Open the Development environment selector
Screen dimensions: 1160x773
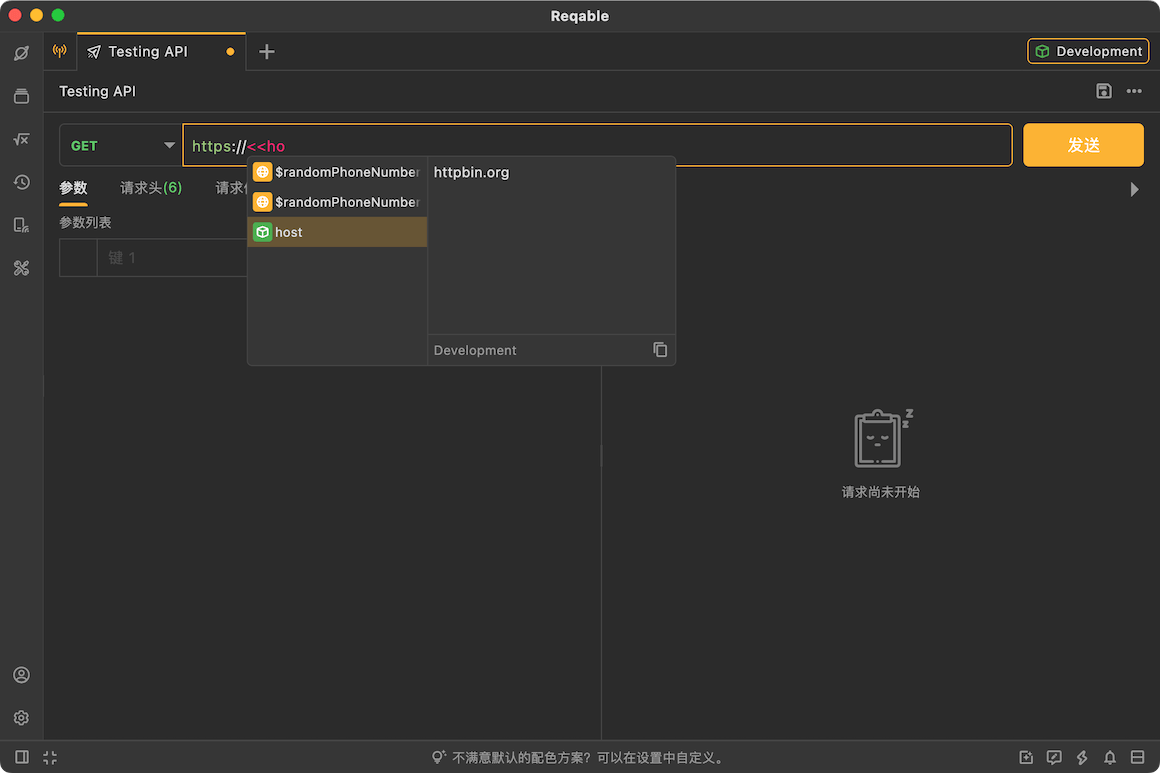pos(1088,51)
